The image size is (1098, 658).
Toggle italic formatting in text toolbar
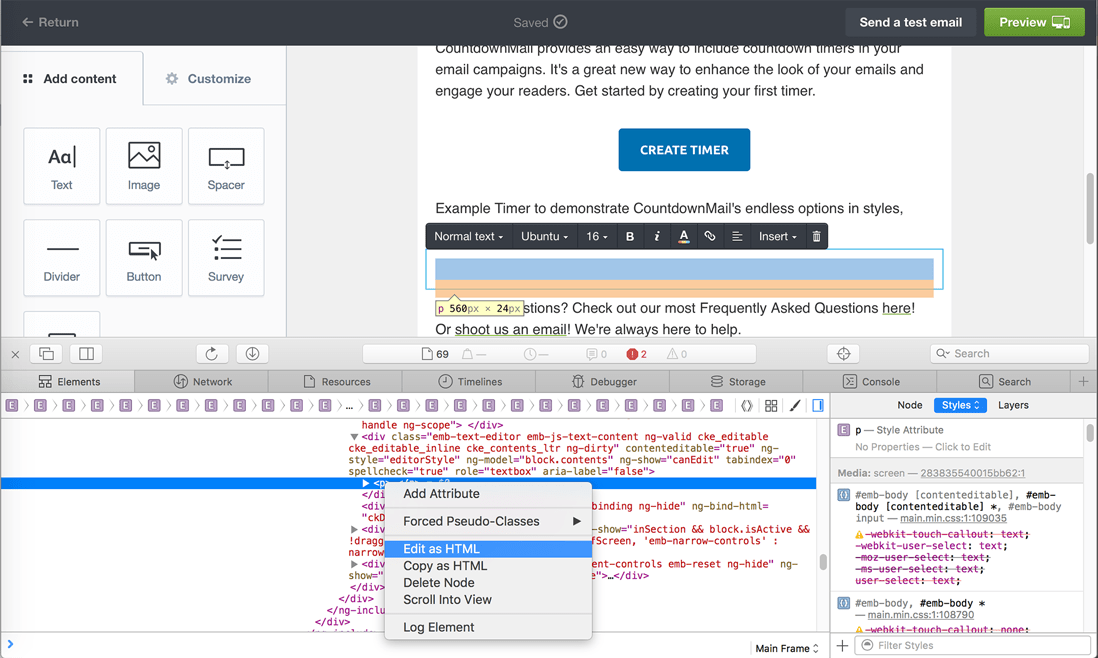tap(656, 237)
